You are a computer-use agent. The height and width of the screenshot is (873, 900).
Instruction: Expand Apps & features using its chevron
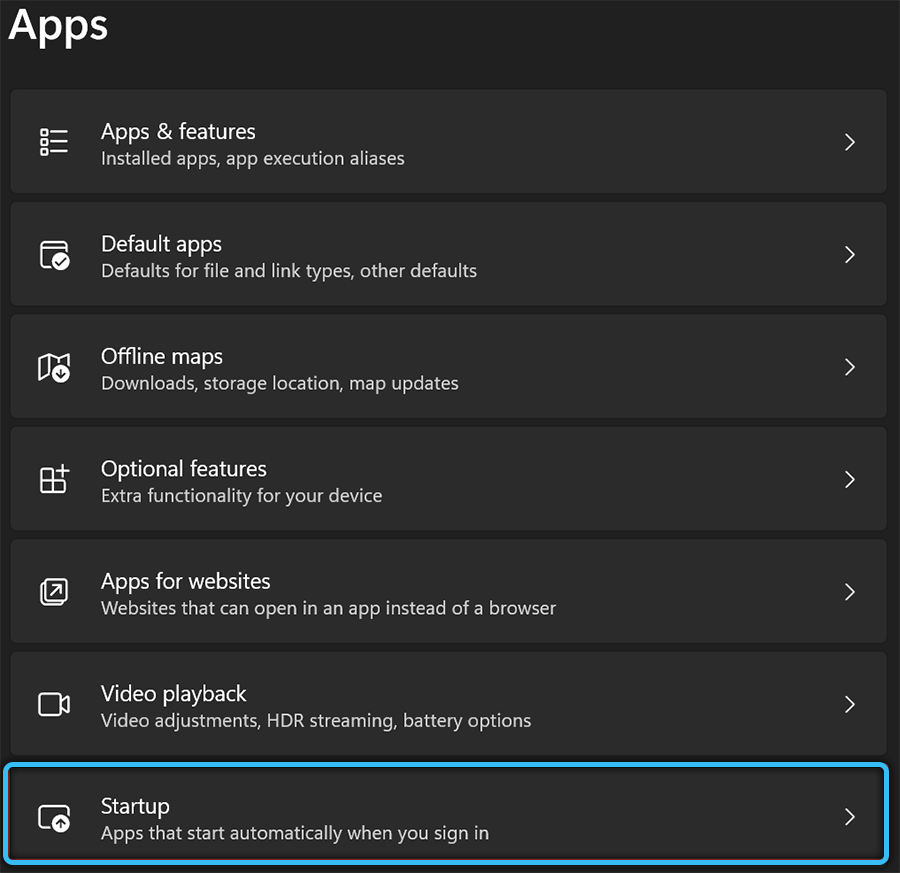pyautogui.click(x=849, y=142)
